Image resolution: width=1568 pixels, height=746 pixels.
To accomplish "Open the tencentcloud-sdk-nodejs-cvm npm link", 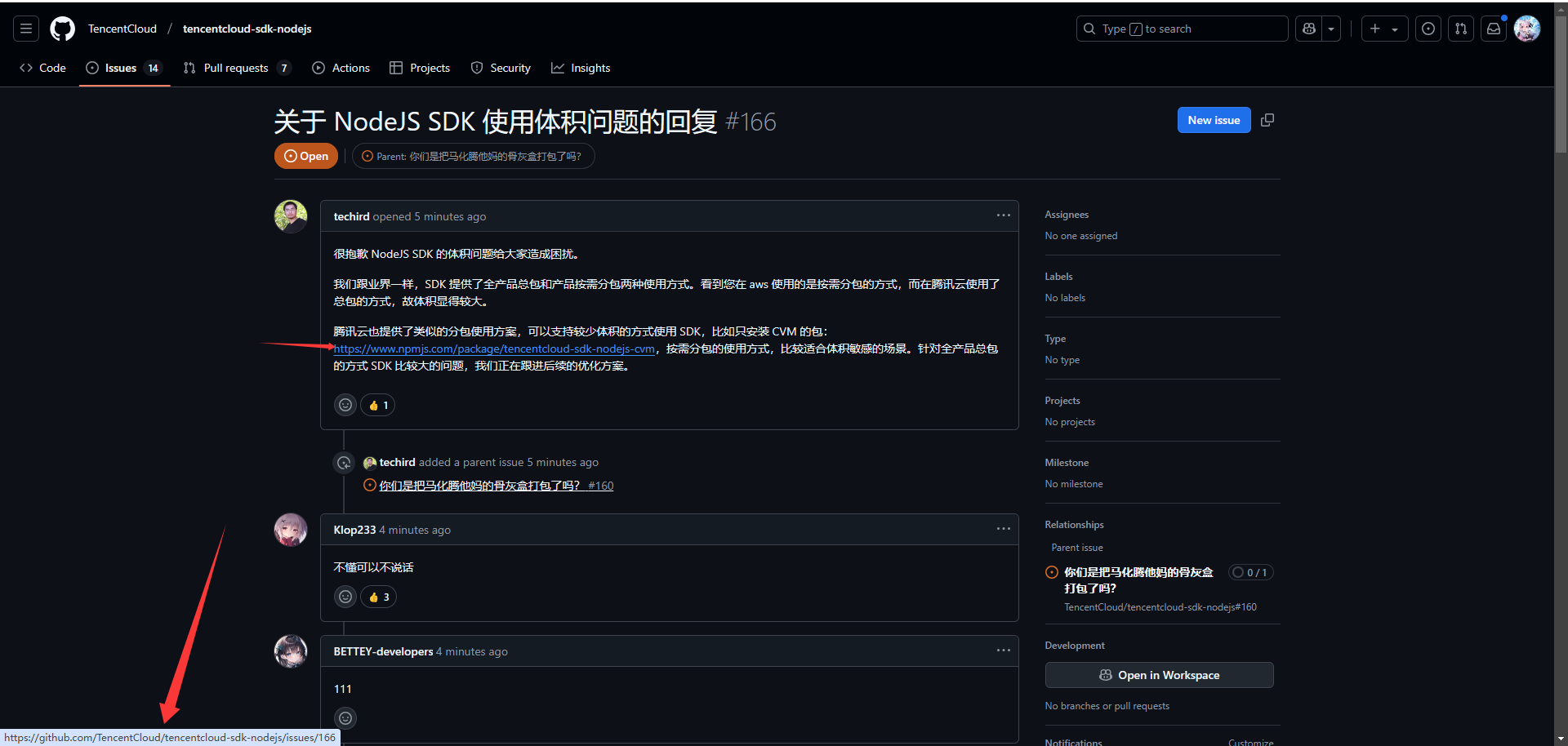I will coord(494,349).
